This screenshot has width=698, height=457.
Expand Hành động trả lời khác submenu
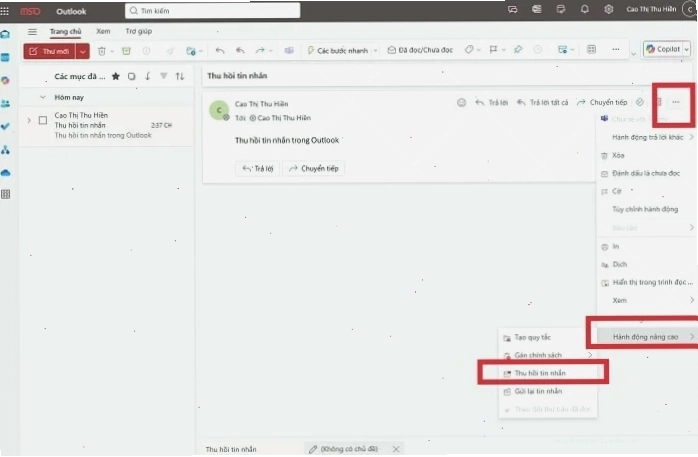[646, 137]
